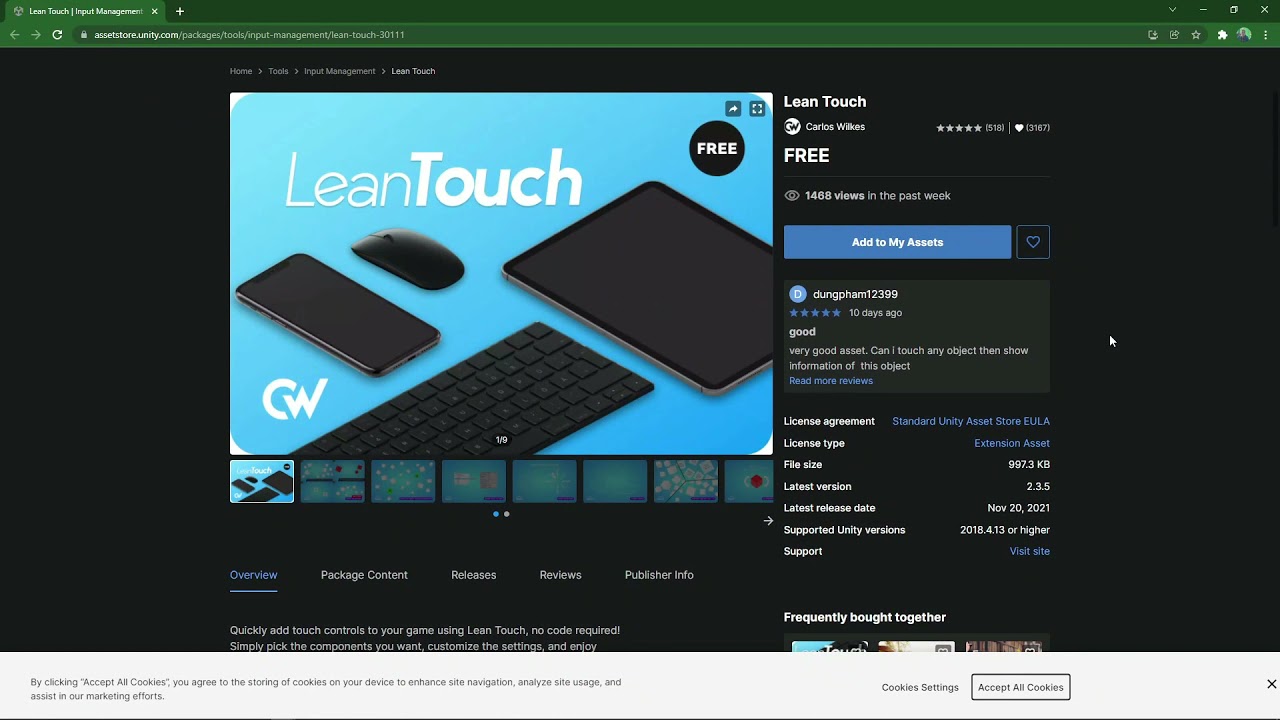The height and width of the screenshot is (720, 1280).
Task: Go to Input Management in the breadcrumb
Action: coord(339,71)
